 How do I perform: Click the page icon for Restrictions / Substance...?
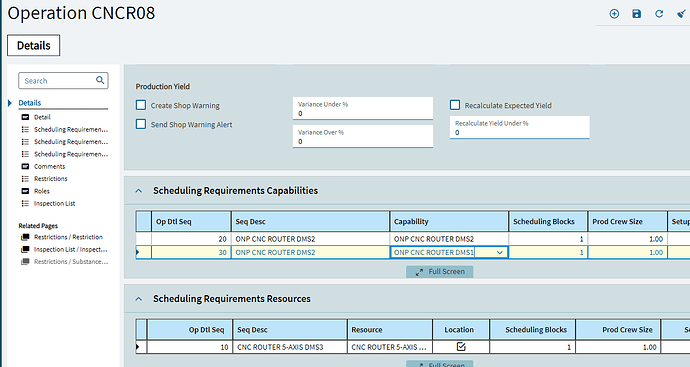(x=25, y=262)
